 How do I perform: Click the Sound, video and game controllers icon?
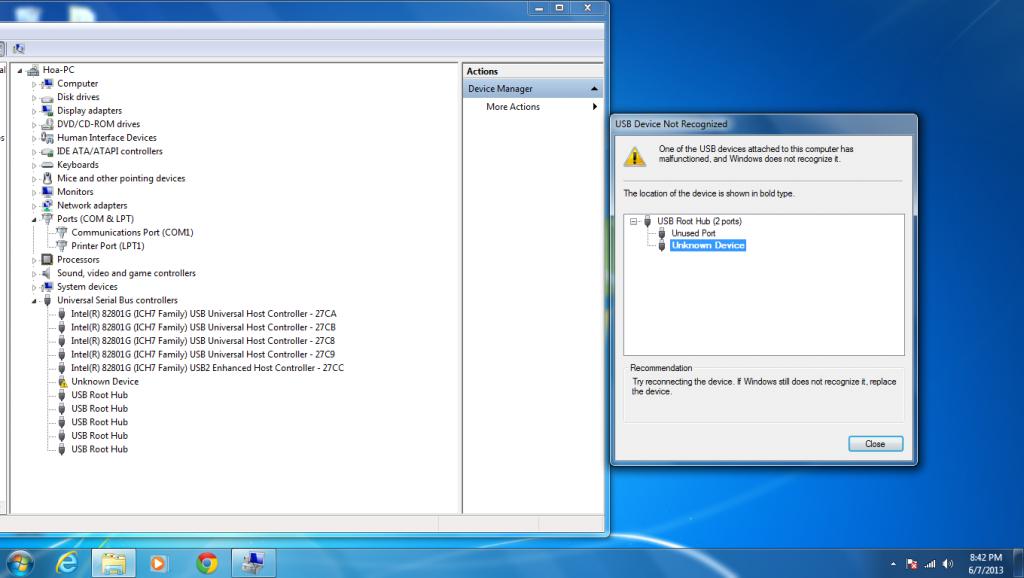(x=47, y=273)
